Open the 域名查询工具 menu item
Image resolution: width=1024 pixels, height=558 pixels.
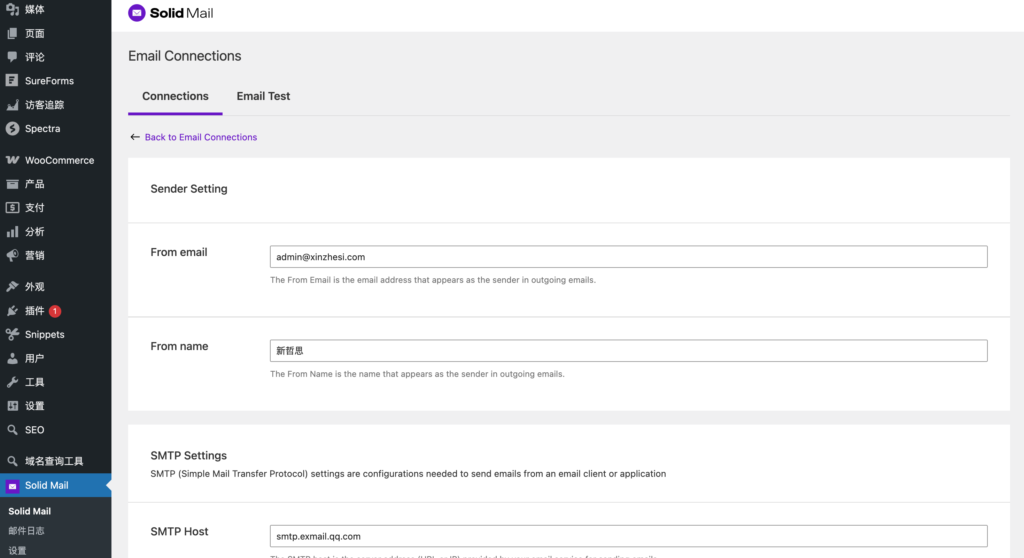pos(54,462)
